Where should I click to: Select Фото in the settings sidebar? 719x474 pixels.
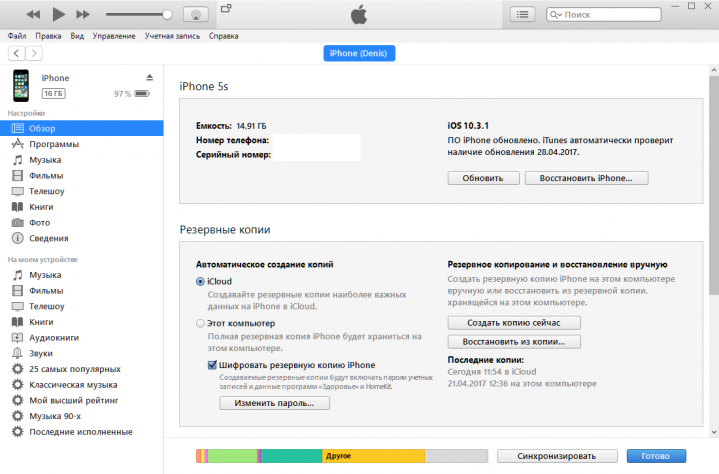click(x=40, y=222)
